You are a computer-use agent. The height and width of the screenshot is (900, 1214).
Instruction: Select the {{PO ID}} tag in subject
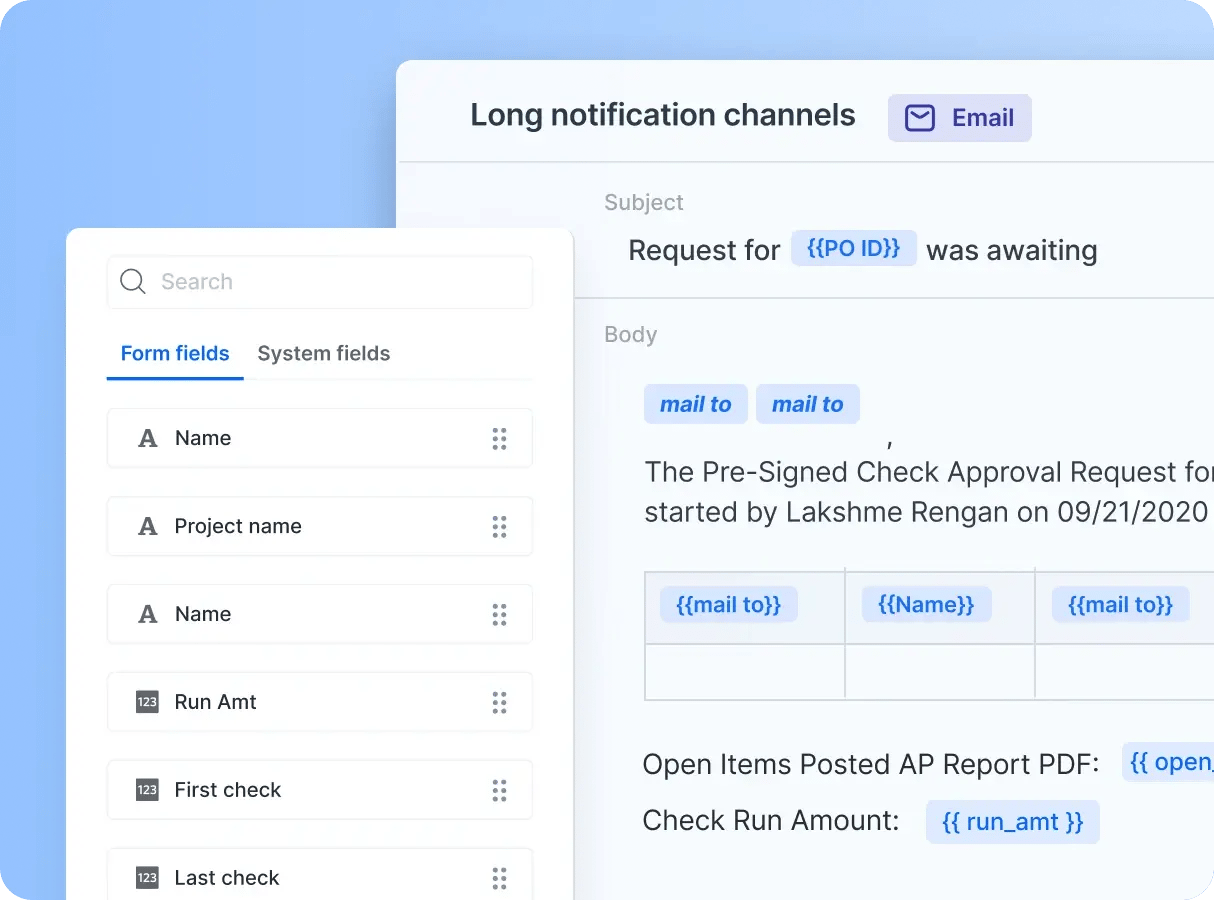[853, 248]
